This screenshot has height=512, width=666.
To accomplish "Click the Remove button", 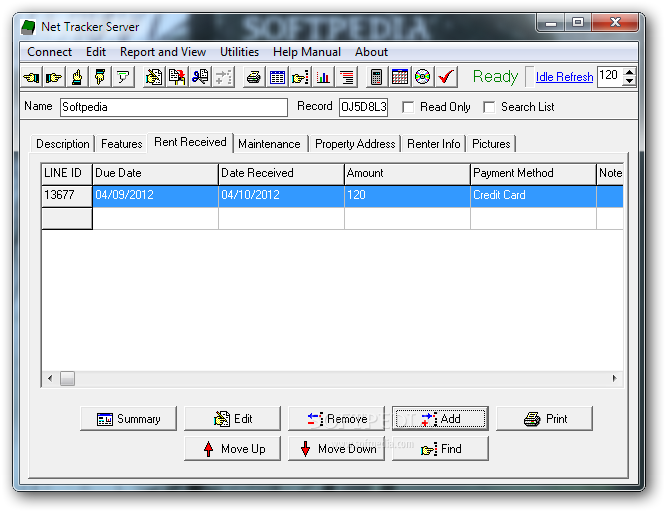I will click(336, 419).
